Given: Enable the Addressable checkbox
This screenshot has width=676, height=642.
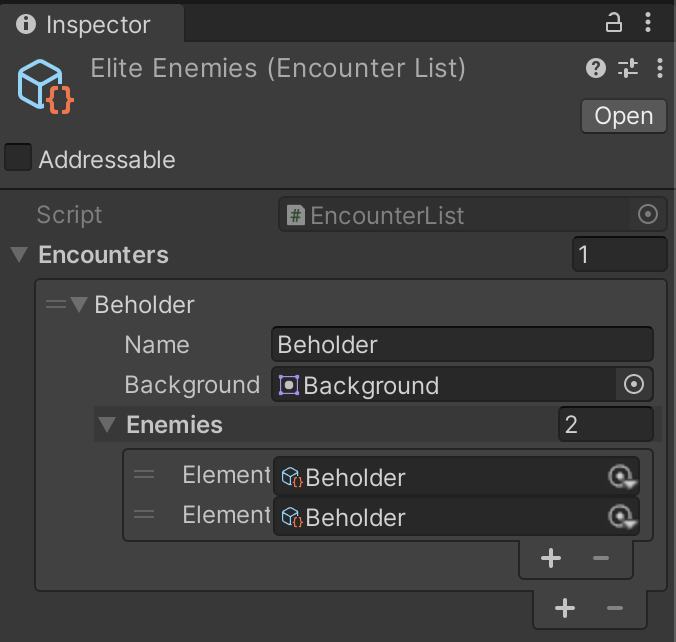Looking at the screenshot, I should [x=18, y=157].
